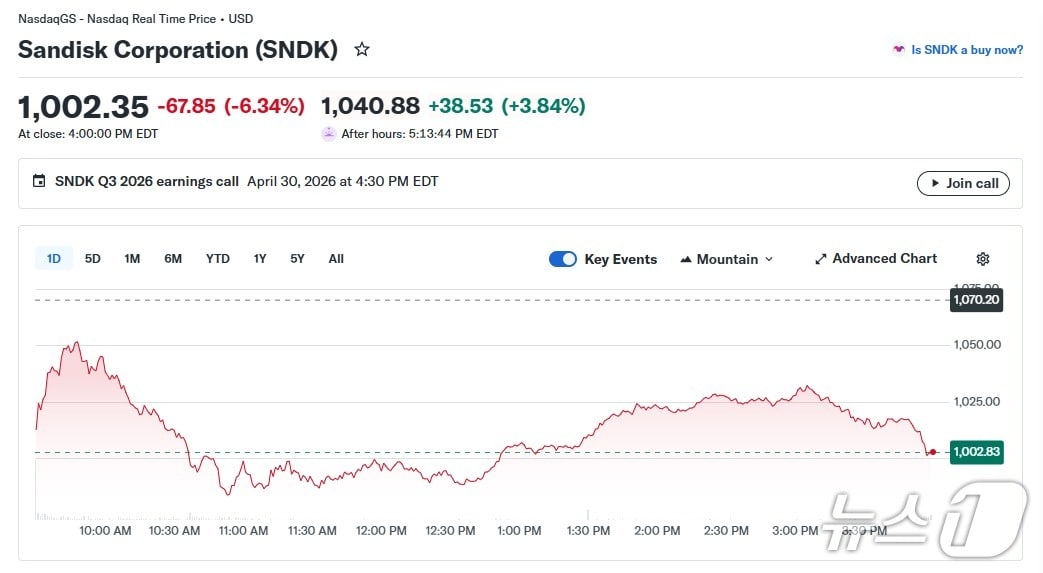
Task: Open the chart settings gear icon
Action: click(982, 259)
